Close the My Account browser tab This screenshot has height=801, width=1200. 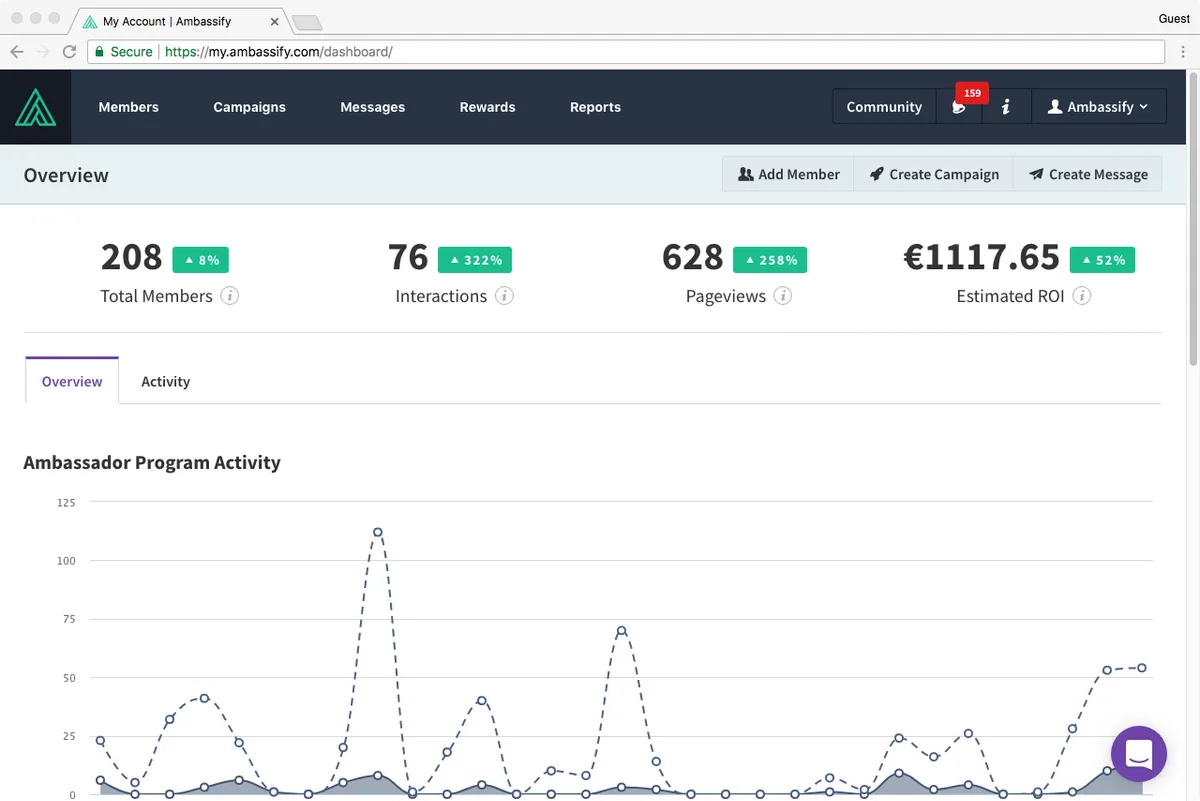[x=275, y=21]
